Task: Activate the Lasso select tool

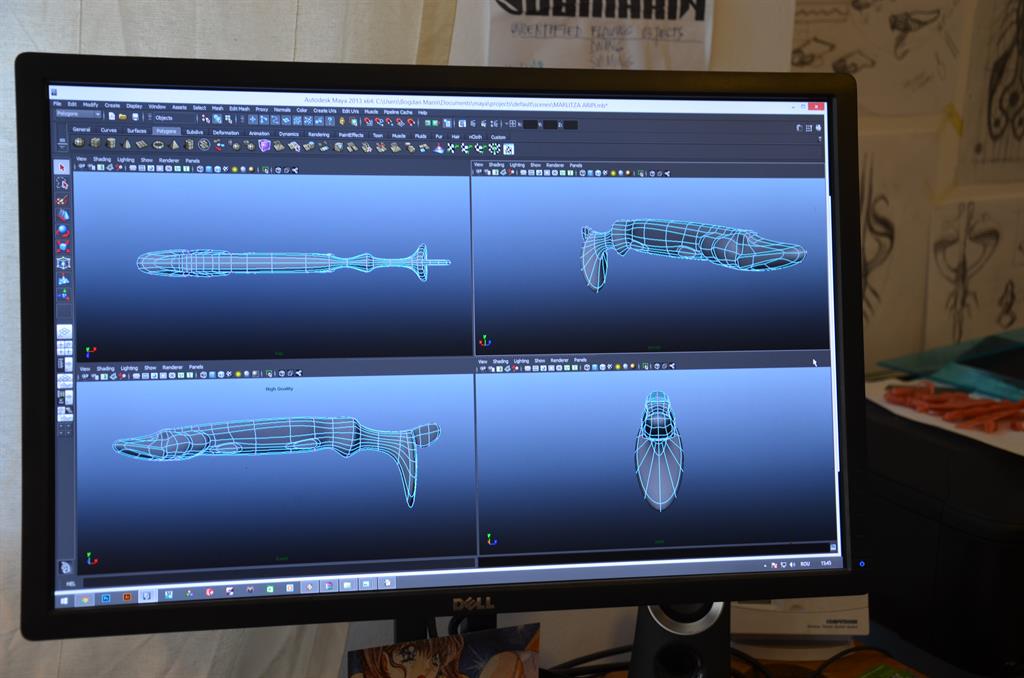Action: [x=63, y=183]
